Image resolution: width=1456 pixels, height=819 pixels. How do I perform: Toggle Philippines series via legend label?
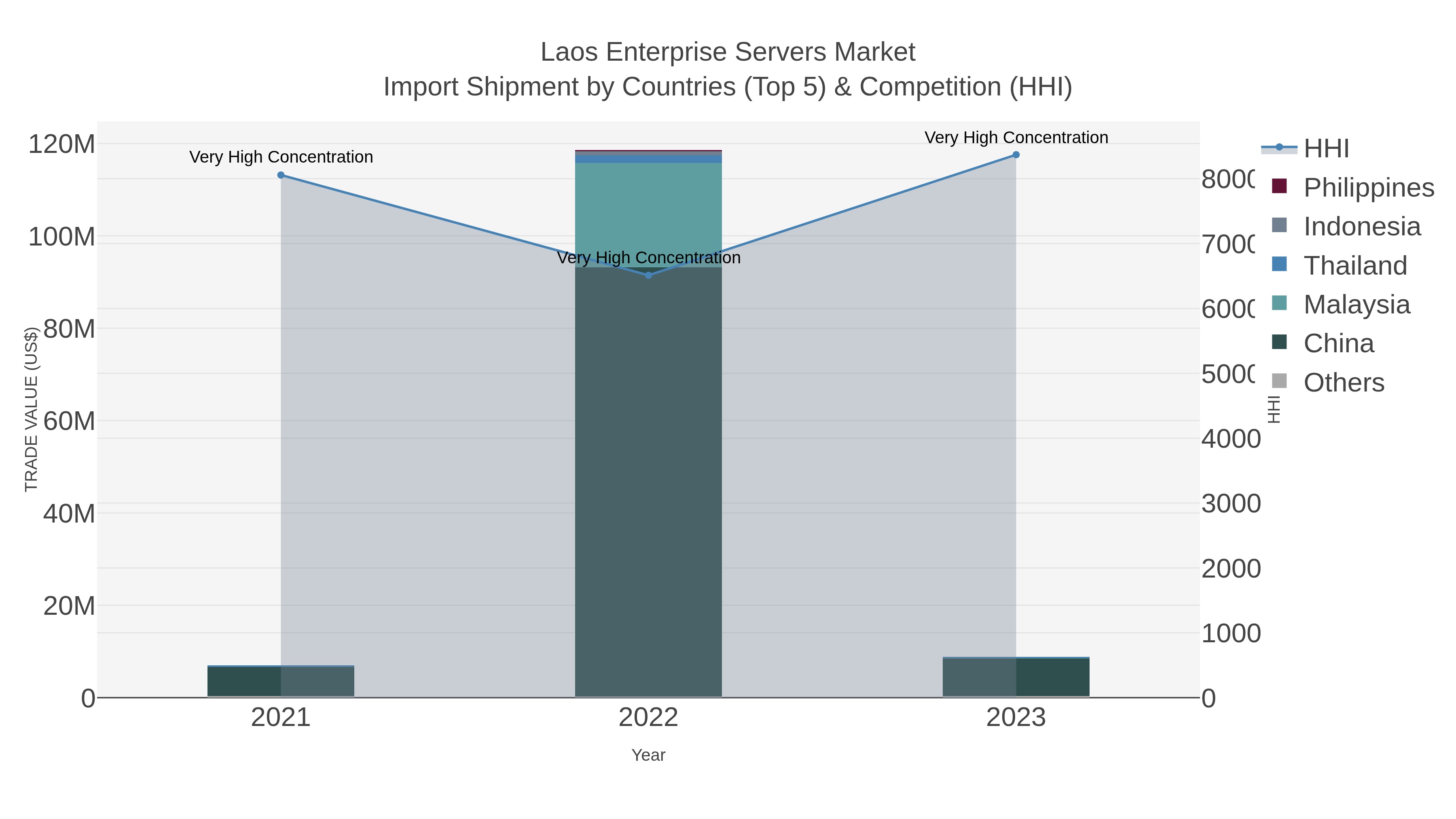pos(1369,188)
